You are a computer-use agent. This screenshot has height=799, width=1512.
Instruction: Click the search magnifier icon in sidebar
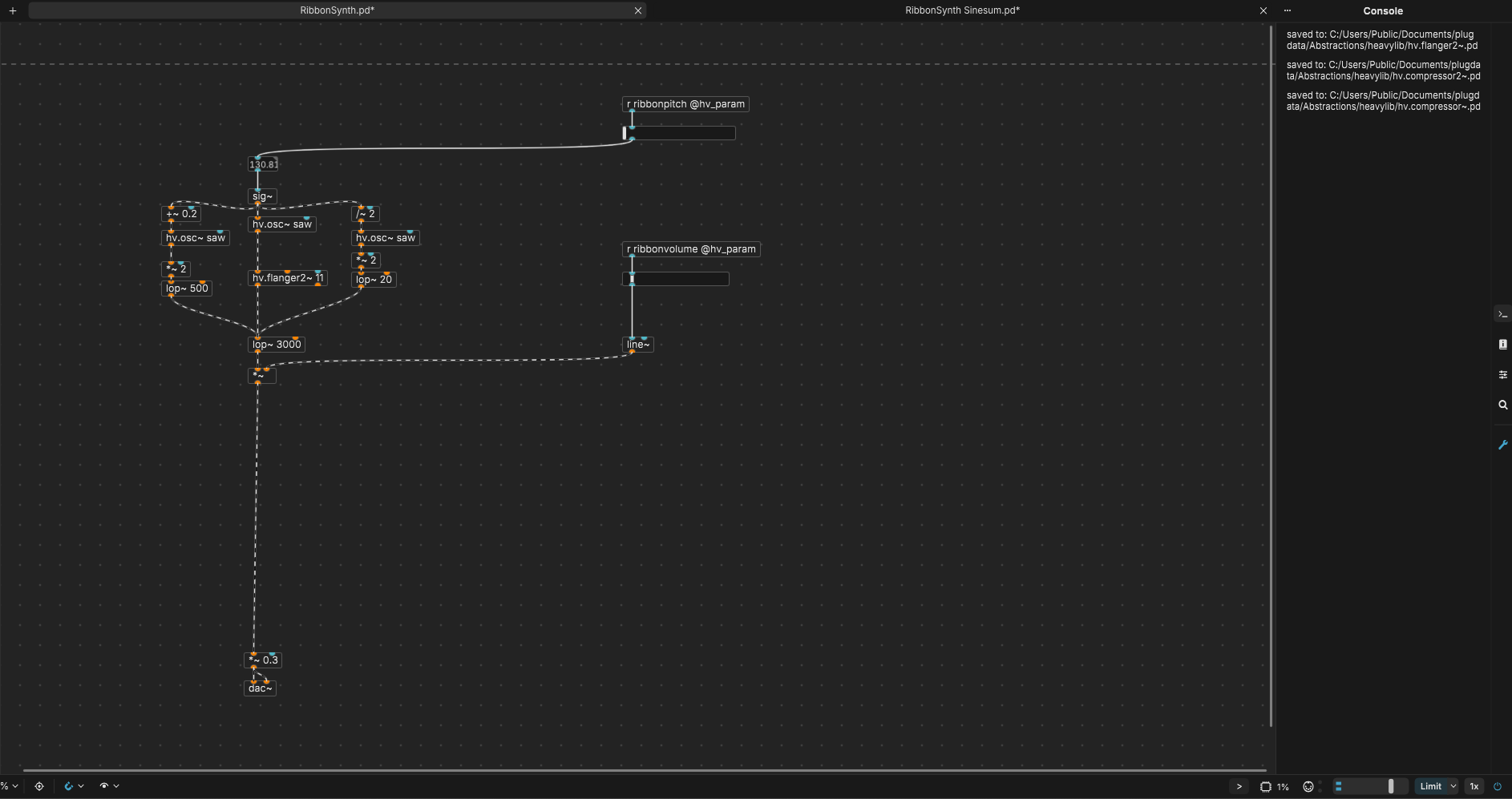coord(1502,405)
